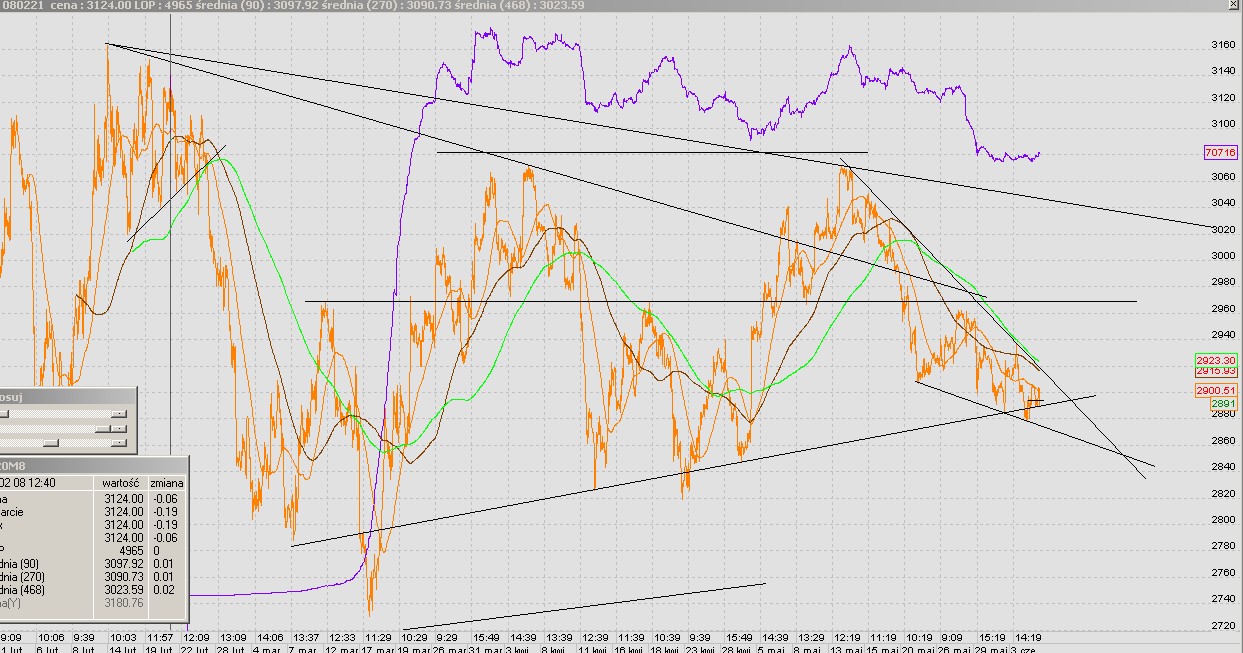Select the purple 70716 axis label
1243x653 pixels.
tap(1221, 152)
